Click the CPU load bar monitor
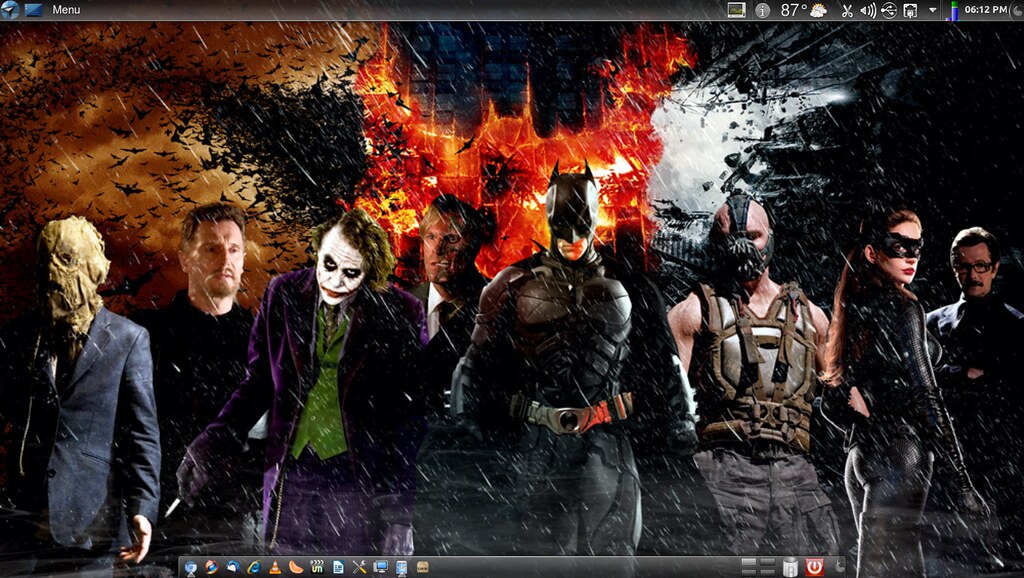The width and height of the screenshot is (1024, 578). tap(953, 11)
